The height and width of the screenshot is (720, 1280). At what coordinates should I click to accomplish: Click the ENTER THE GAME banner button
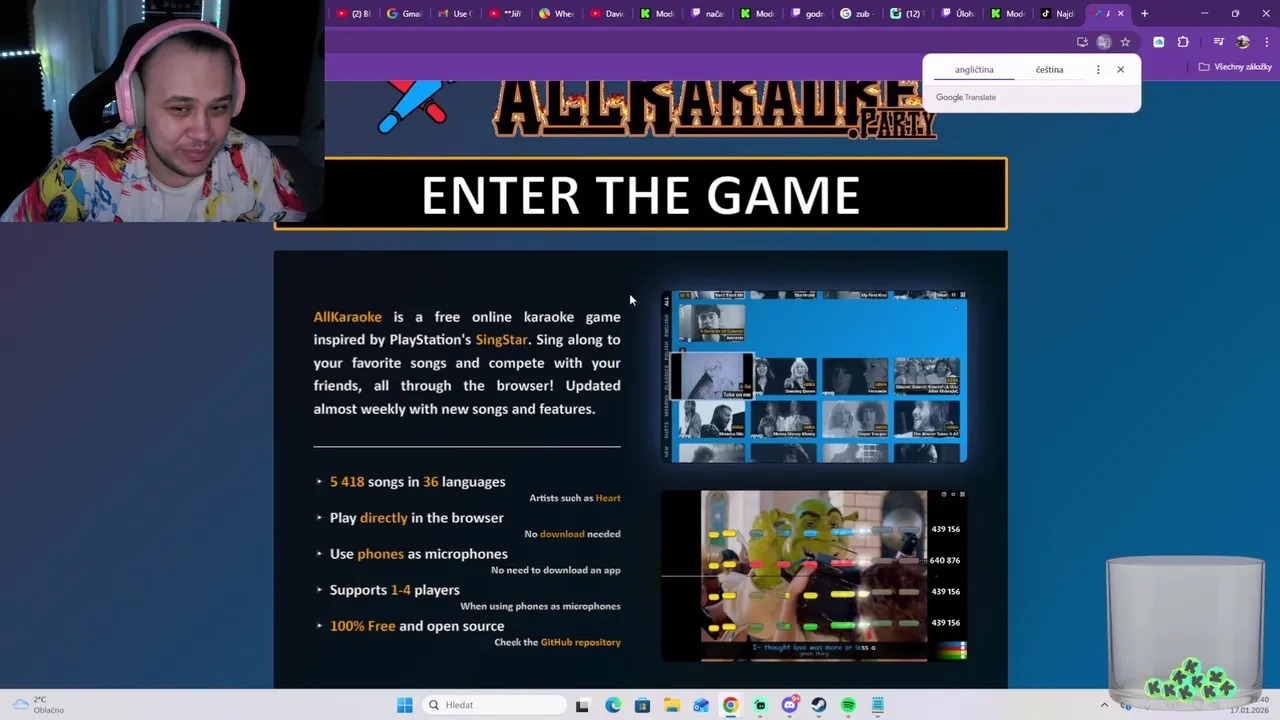point(640,194)
